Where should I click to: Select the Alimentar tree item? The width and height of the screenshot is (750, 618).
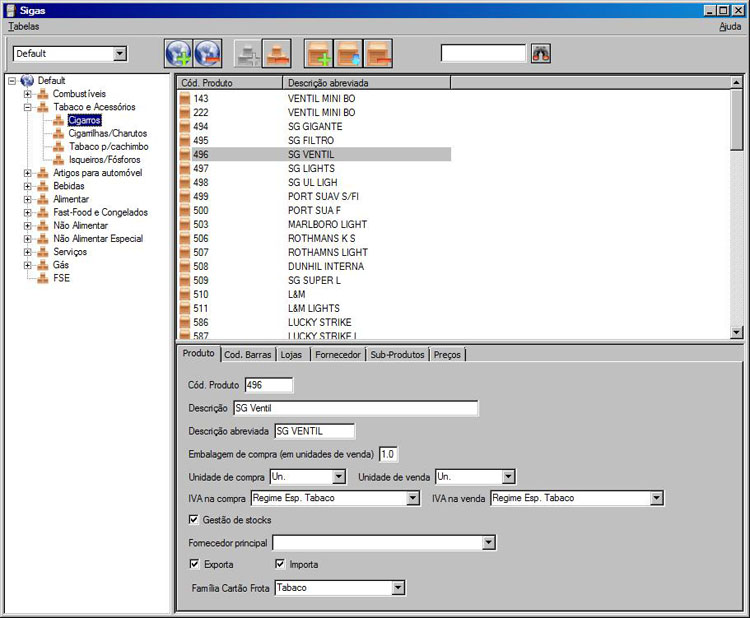[x=71, y=199]
